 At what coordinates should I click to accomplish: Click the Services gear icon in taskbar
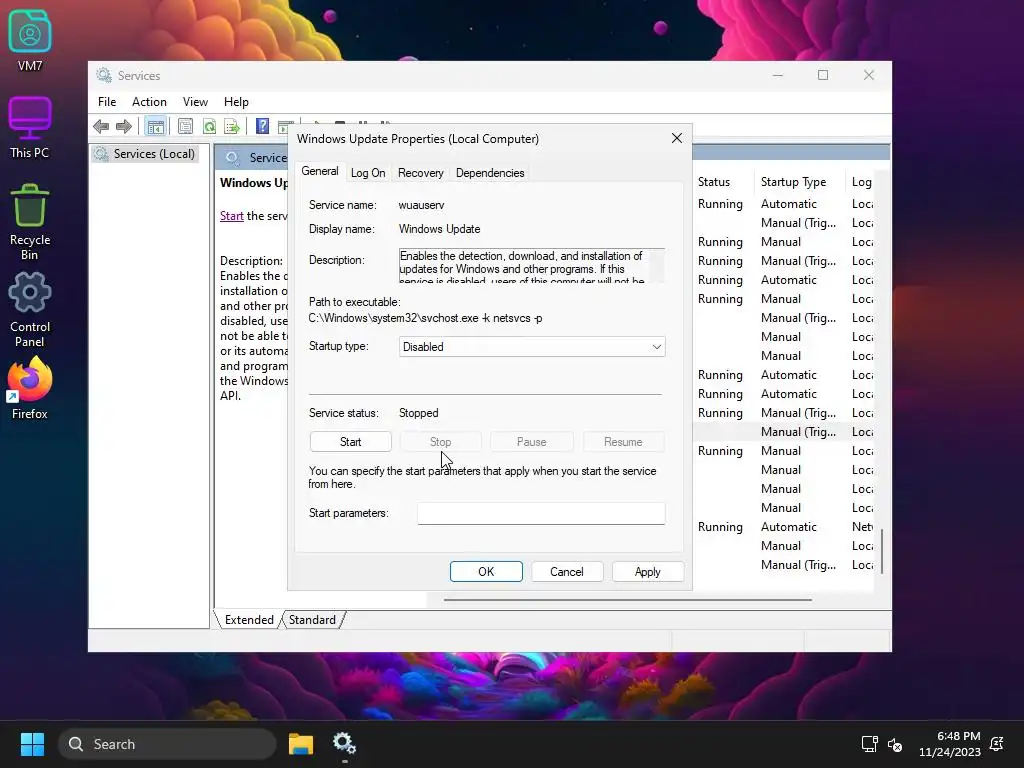click(x=344, y=744)
